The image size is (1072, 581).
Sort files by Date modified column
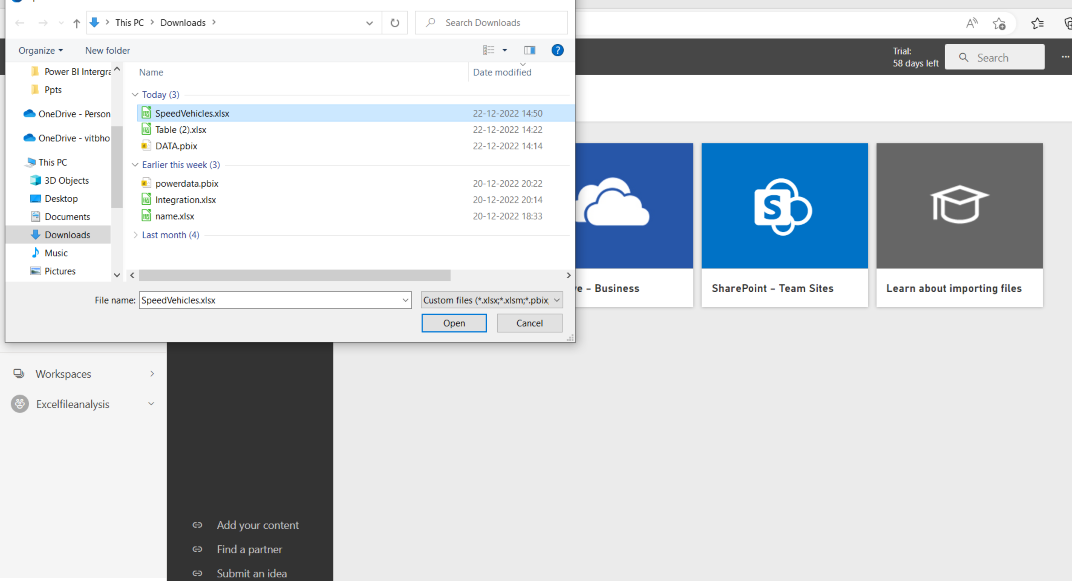coord(502,72)
